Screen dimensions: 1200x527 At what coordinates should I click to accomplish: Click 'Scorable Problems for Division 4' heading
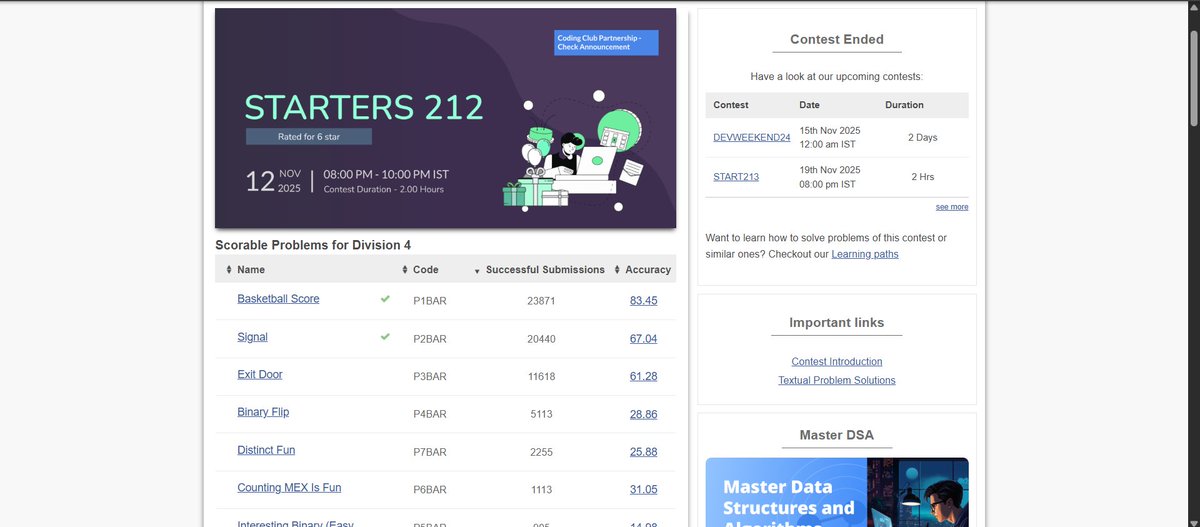(313, 245)
